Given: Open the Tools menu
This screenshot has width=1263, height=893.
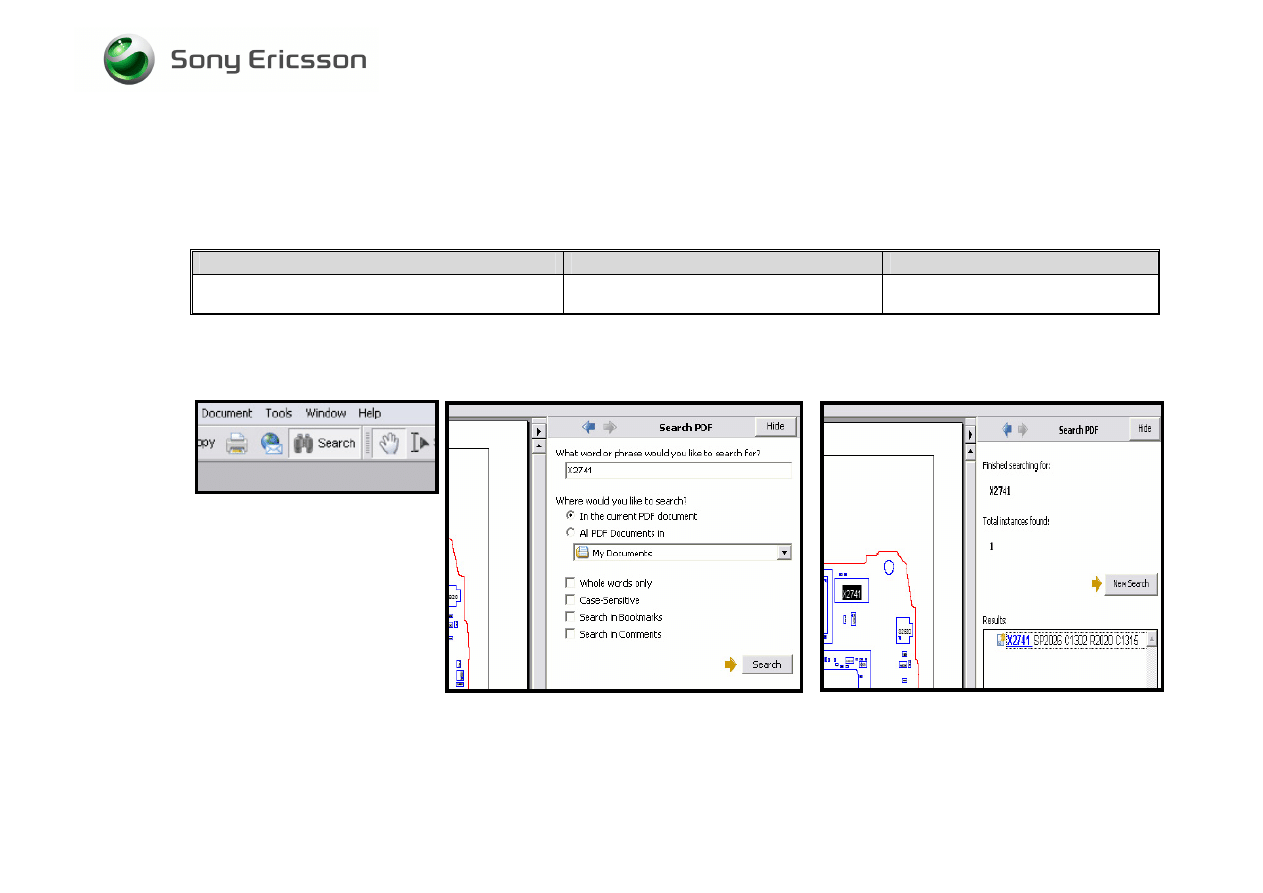Looking at the screenshot, I should pyautogui.click(x=279, y=413).
